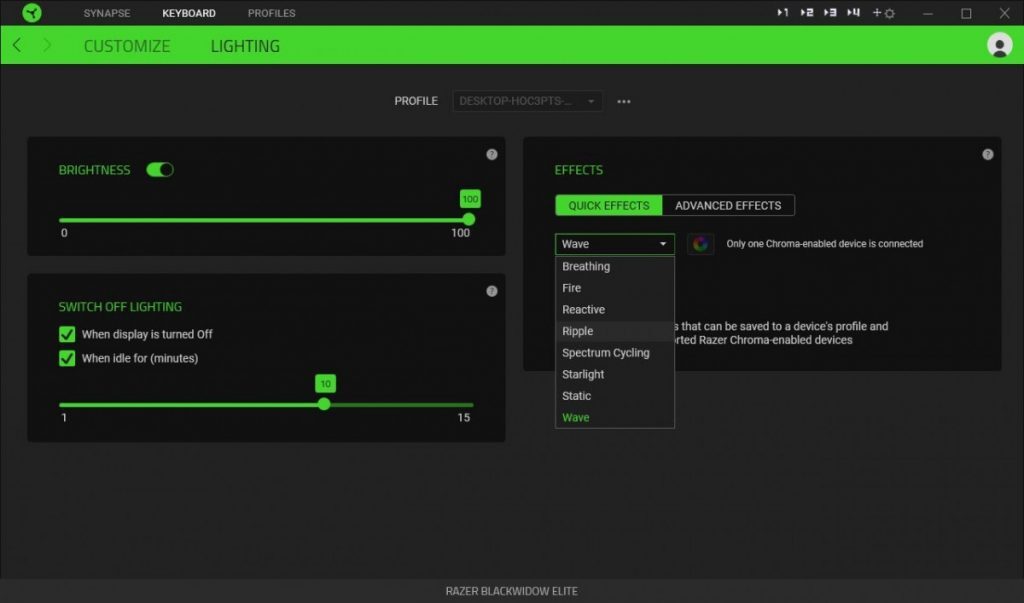The image size is (1024, 603).
Task: Click the Chroma color wheel icon
Action: pyautogui.click(x=700, y=244)
